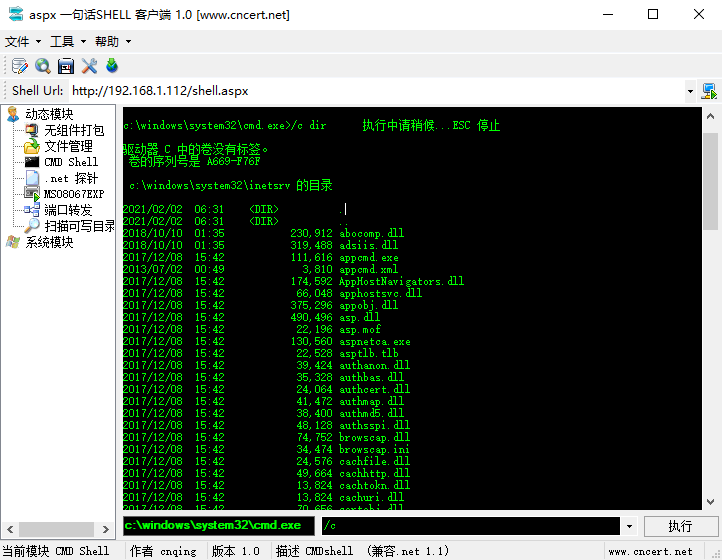Viewport: 722px width, 560px height.
Task: Select 系统模块 tree node
Action: coord(49,242)
